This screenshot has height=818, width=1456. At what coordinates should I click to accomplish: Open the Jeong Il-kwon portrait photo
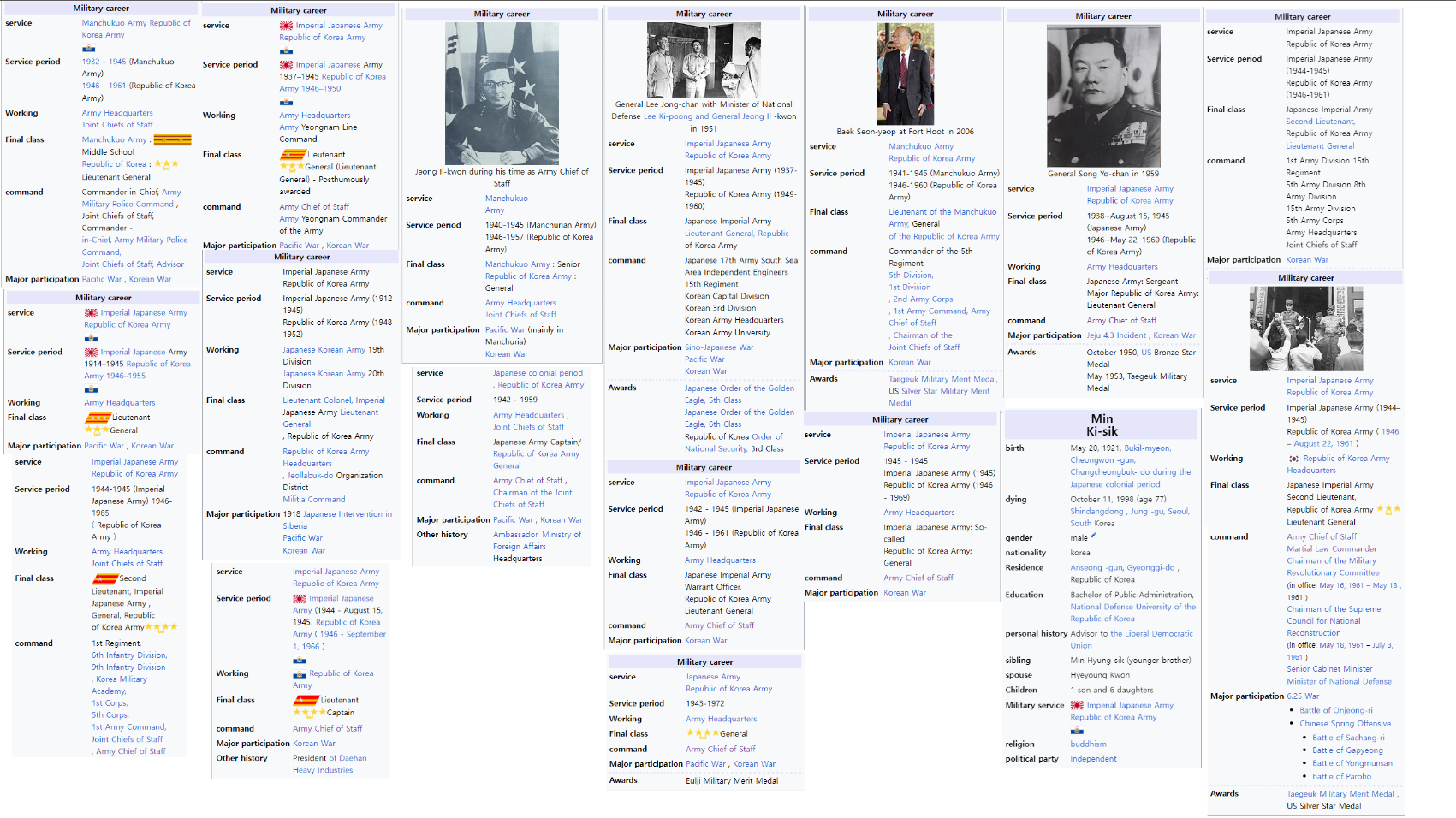502,93
